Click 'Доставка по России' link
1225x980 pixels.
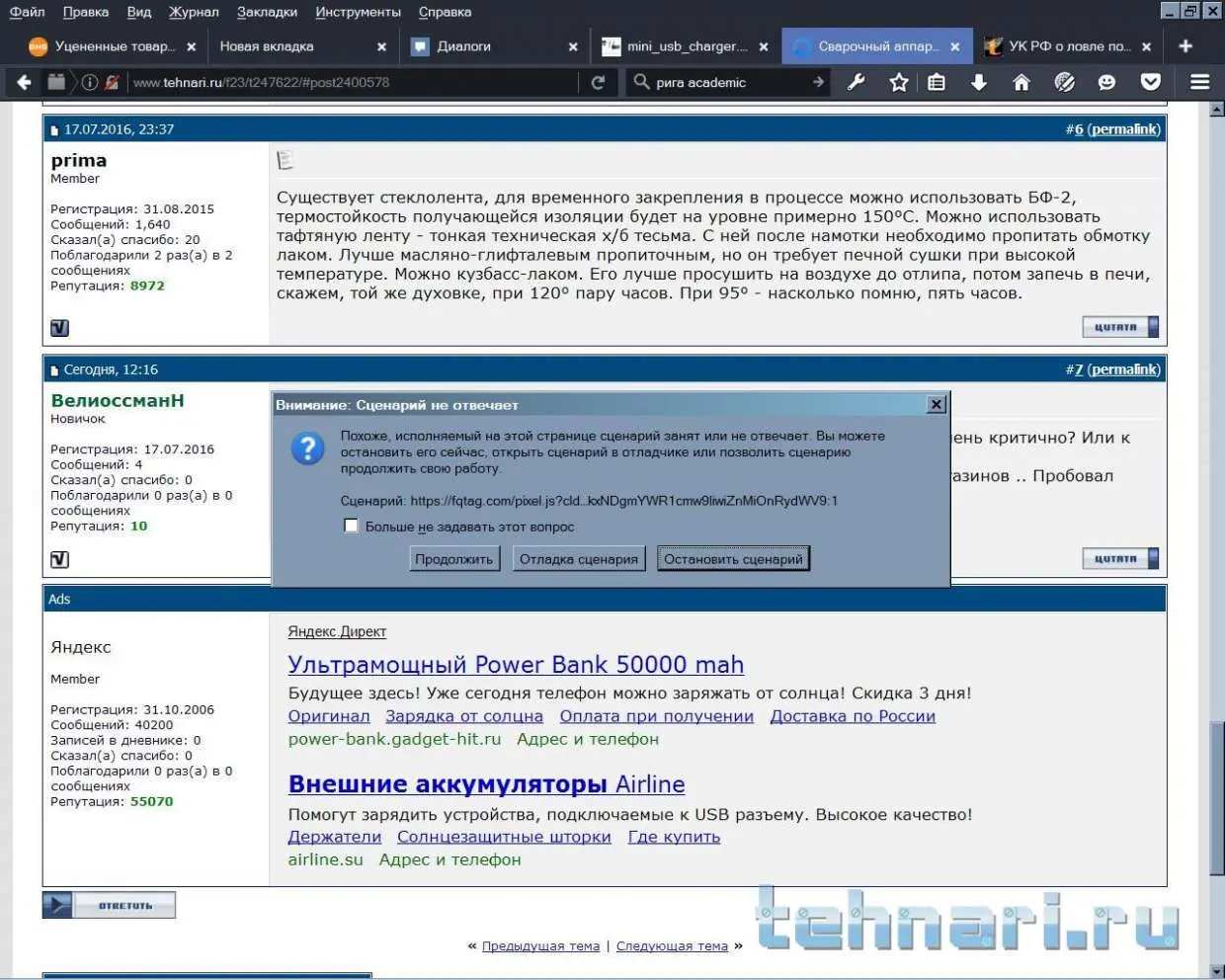(x=853, y=716)
